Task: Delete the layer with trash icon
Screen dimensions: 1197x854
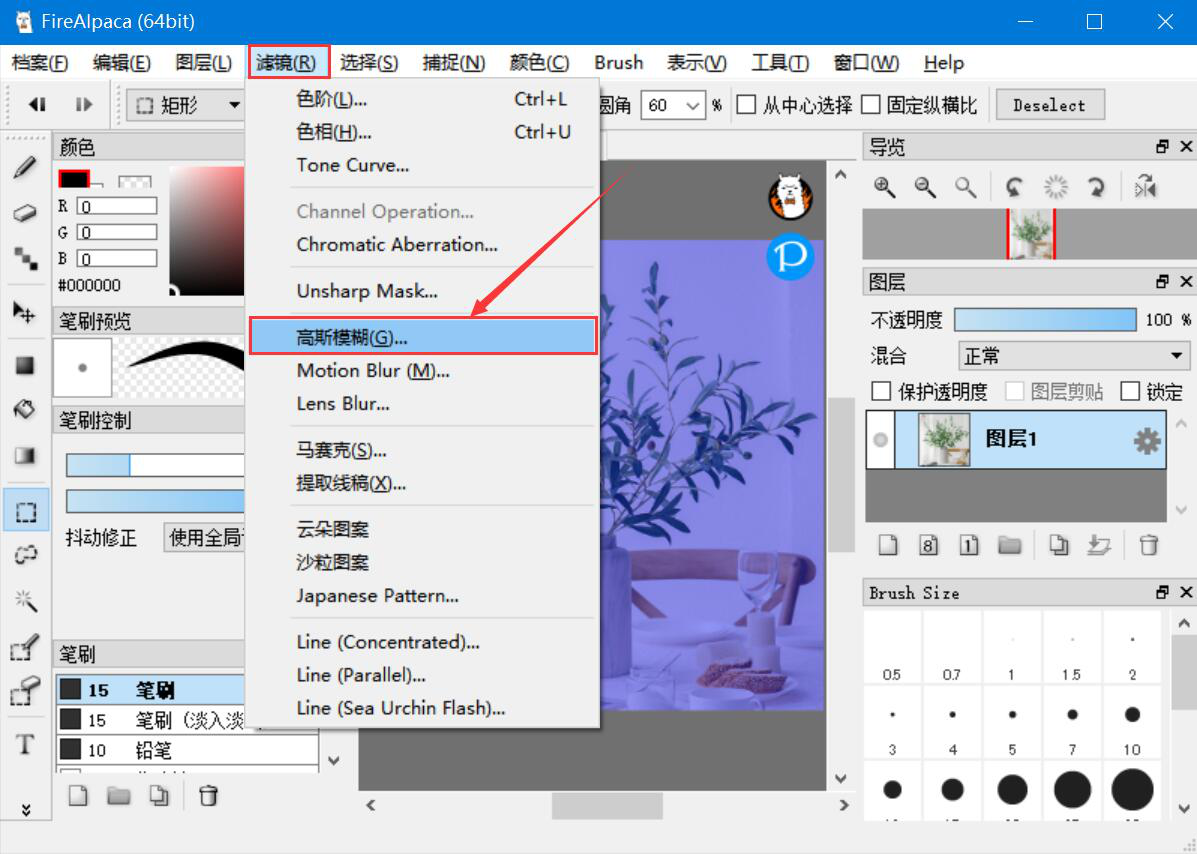Action: point(1148,545)
